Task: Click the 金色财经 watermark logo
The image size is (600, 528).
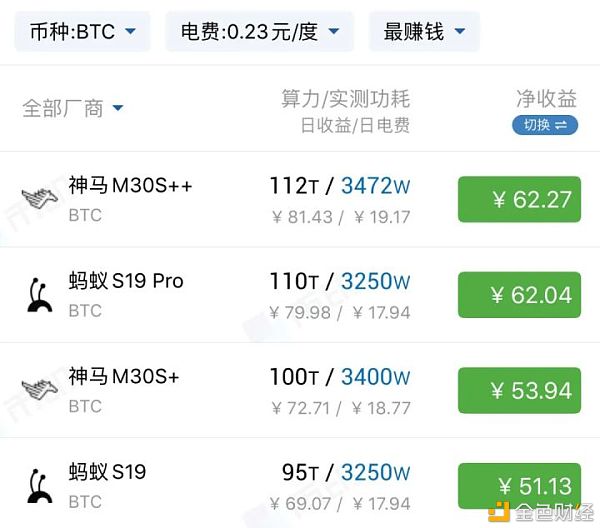Action: tap(541, 512)
